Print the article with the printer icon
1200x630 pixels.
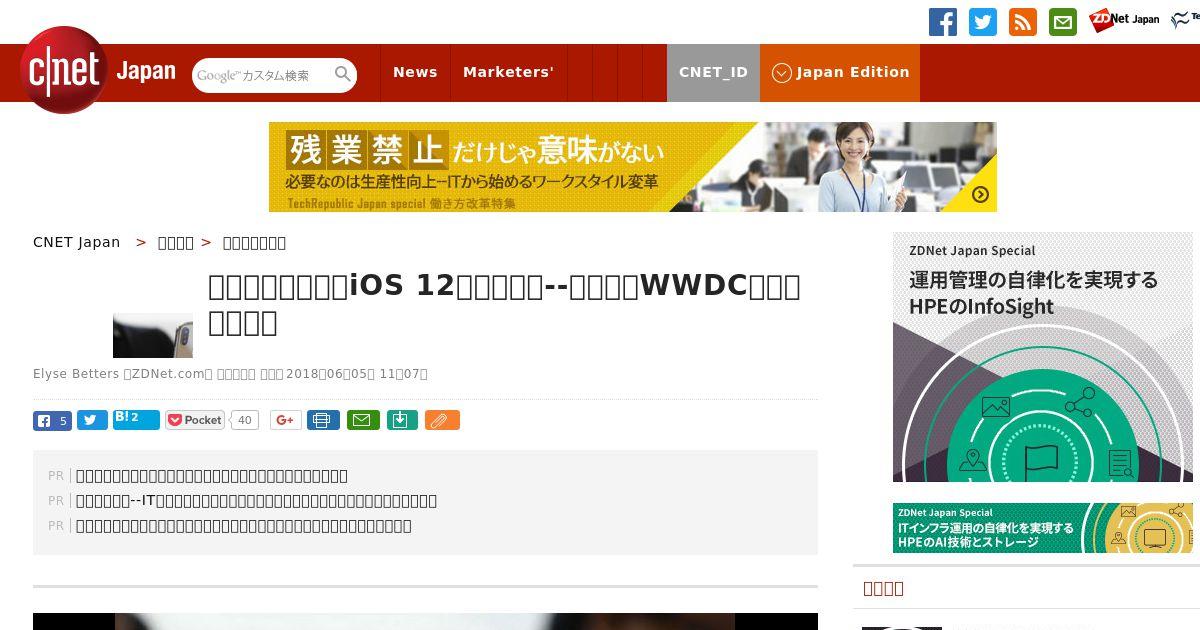[x=323, y=420]
